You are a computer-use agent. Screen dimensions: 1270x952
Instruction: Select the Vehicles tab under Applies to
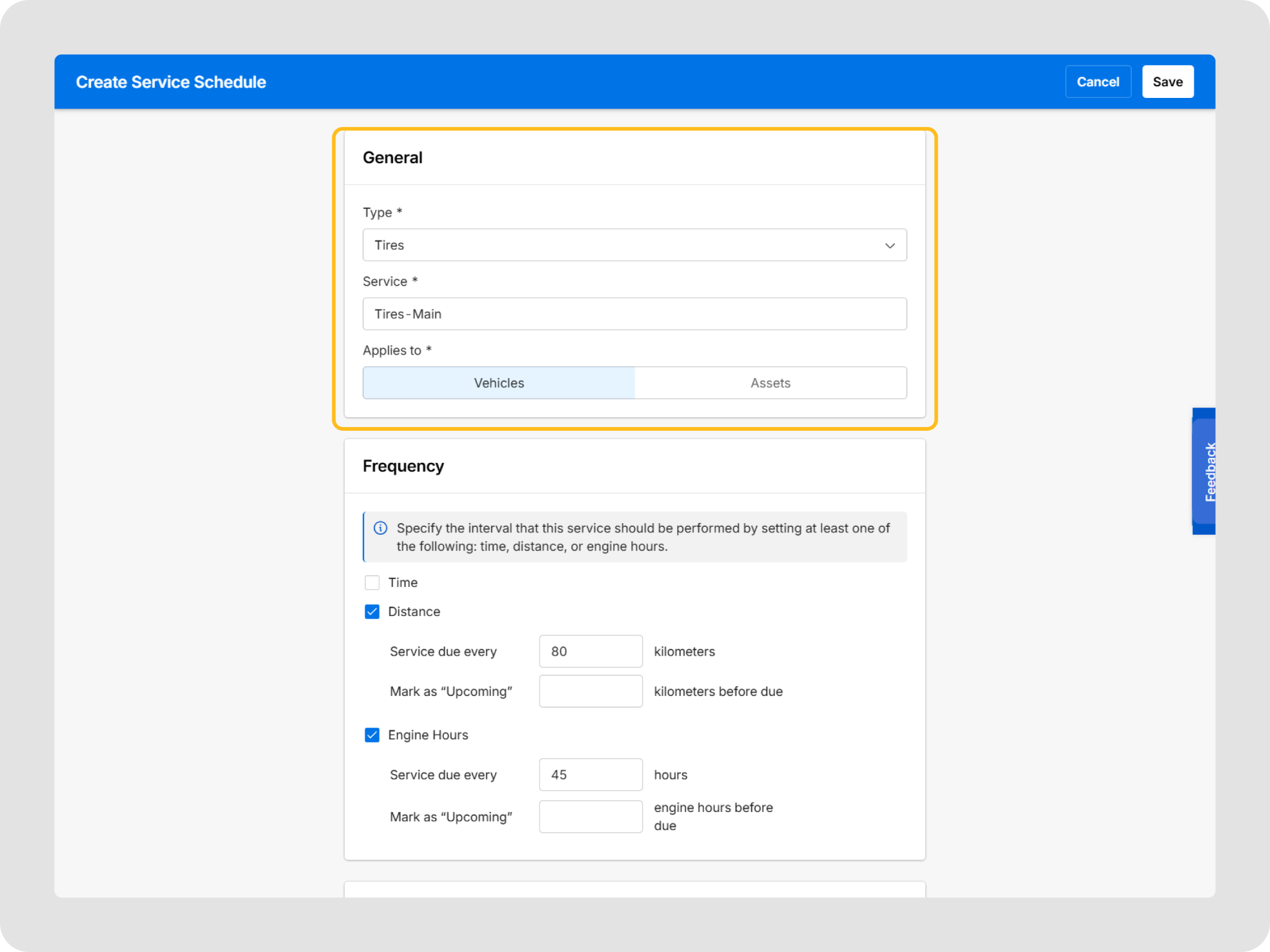[x=499, y=383]
